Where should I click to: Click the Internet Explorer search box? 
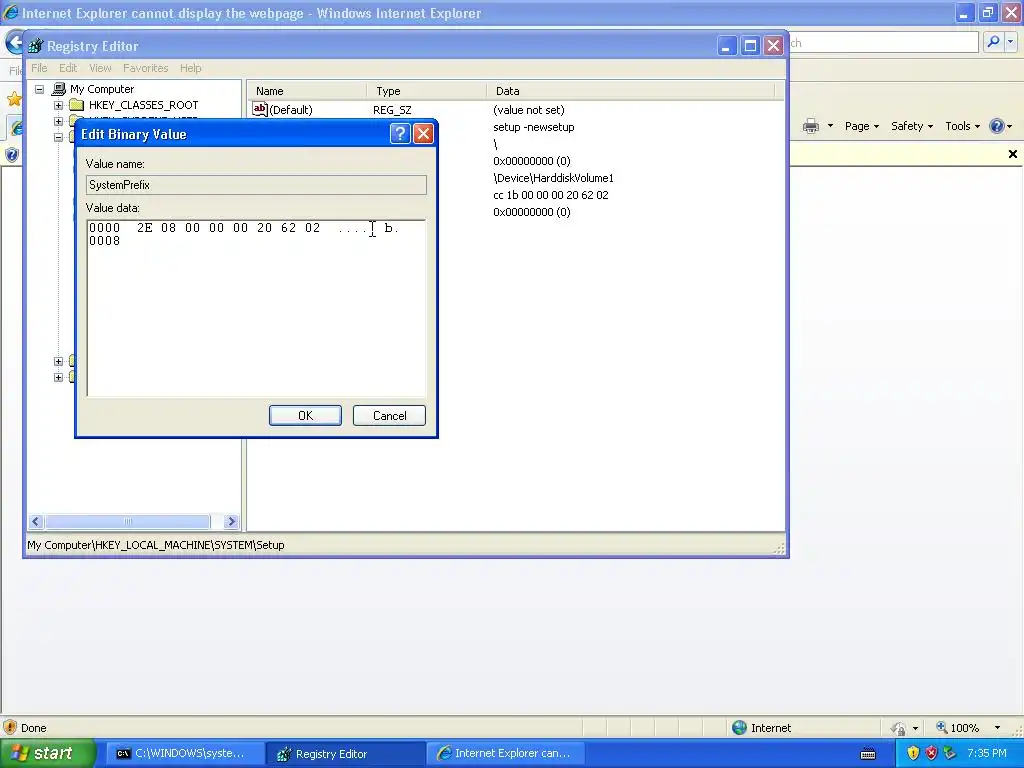tap(883, 42)
